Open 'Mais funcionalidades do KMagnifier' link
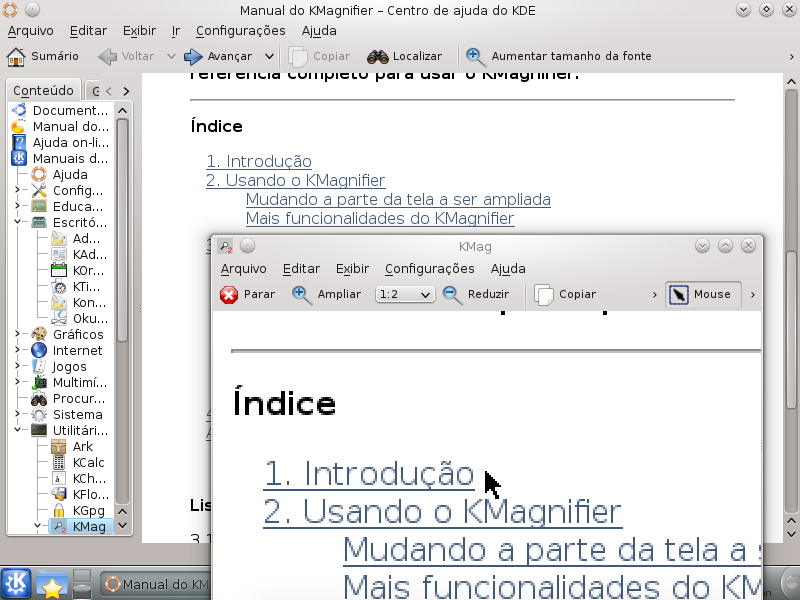 tap(379, 218)
